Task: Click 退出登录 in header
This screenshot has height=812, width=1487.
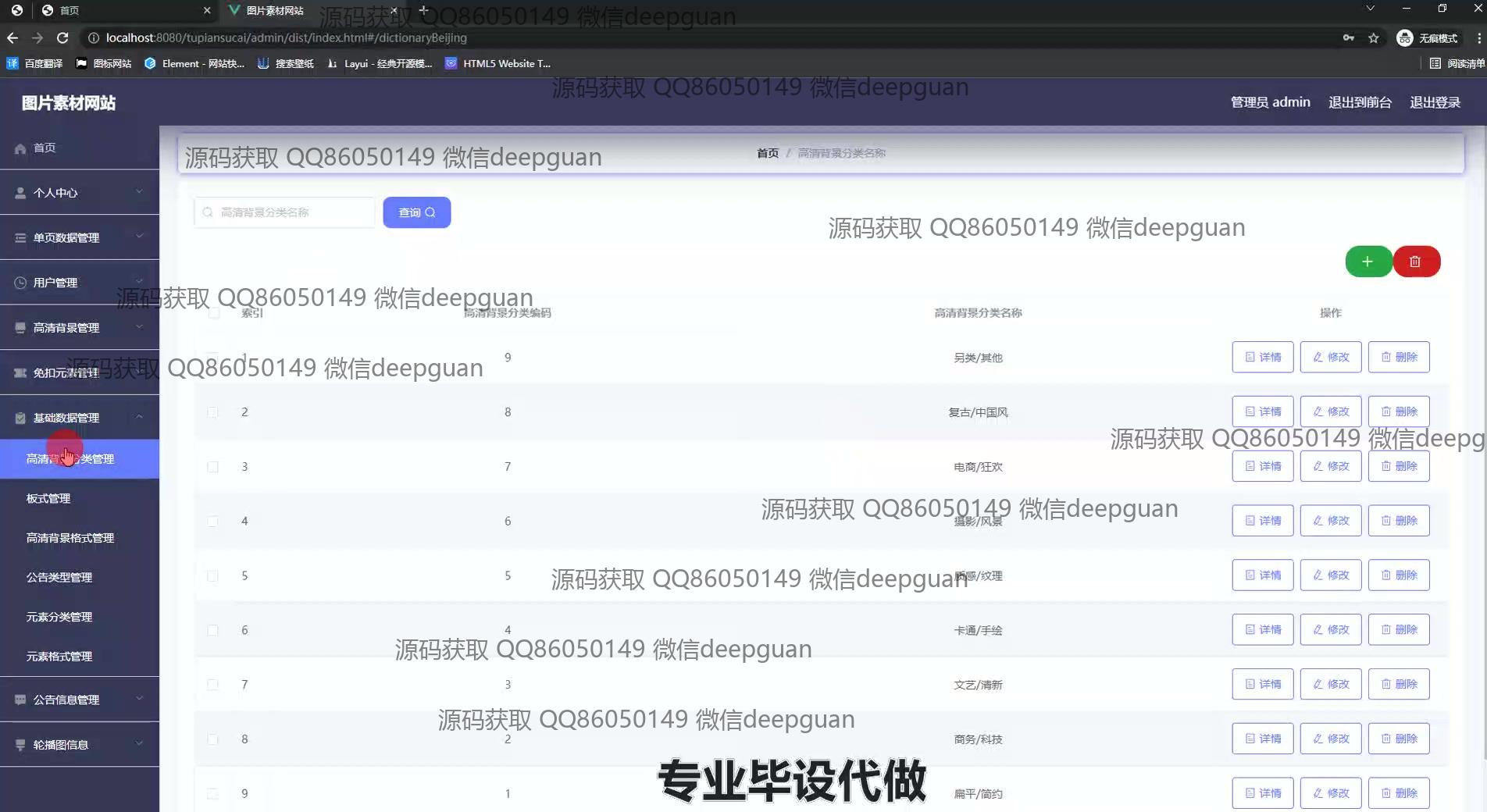Action: [1435, 102]
